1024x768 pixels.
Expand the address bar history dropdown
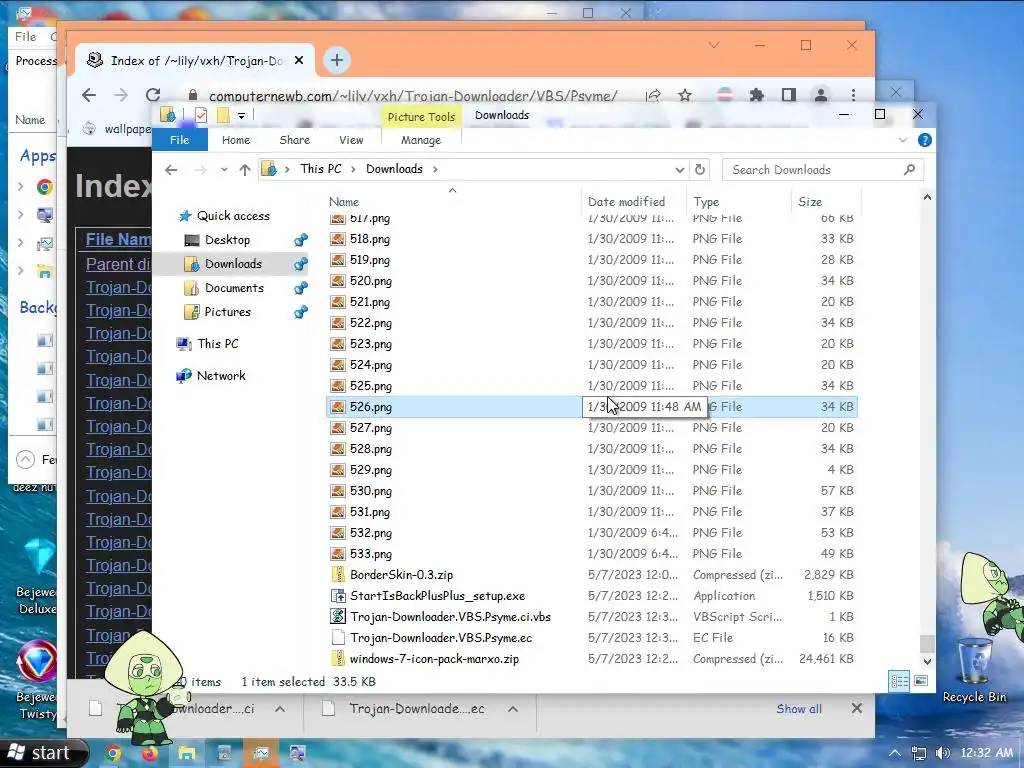[679, 170]
